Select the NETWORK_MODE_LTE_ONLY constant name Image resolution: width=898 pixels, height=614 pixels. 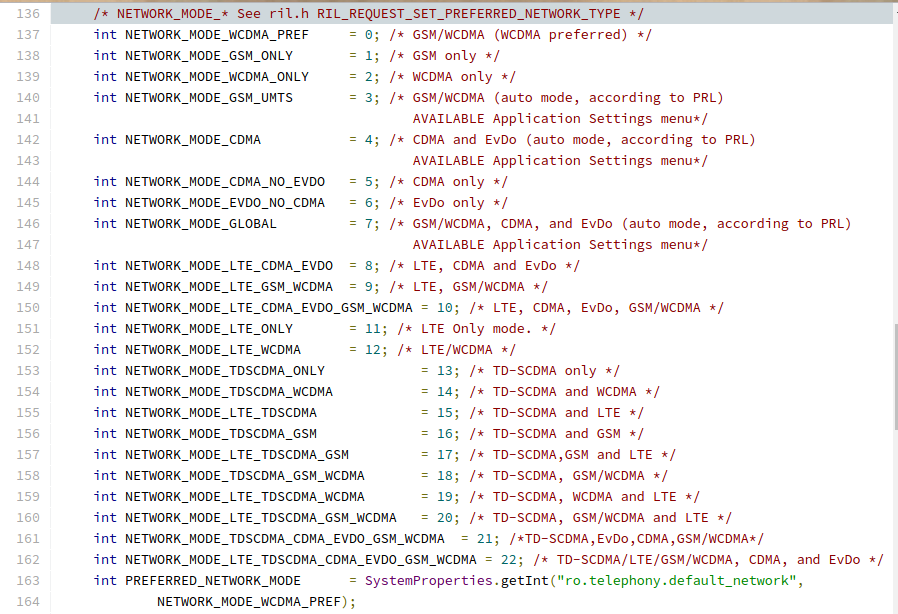click(208, 329)
